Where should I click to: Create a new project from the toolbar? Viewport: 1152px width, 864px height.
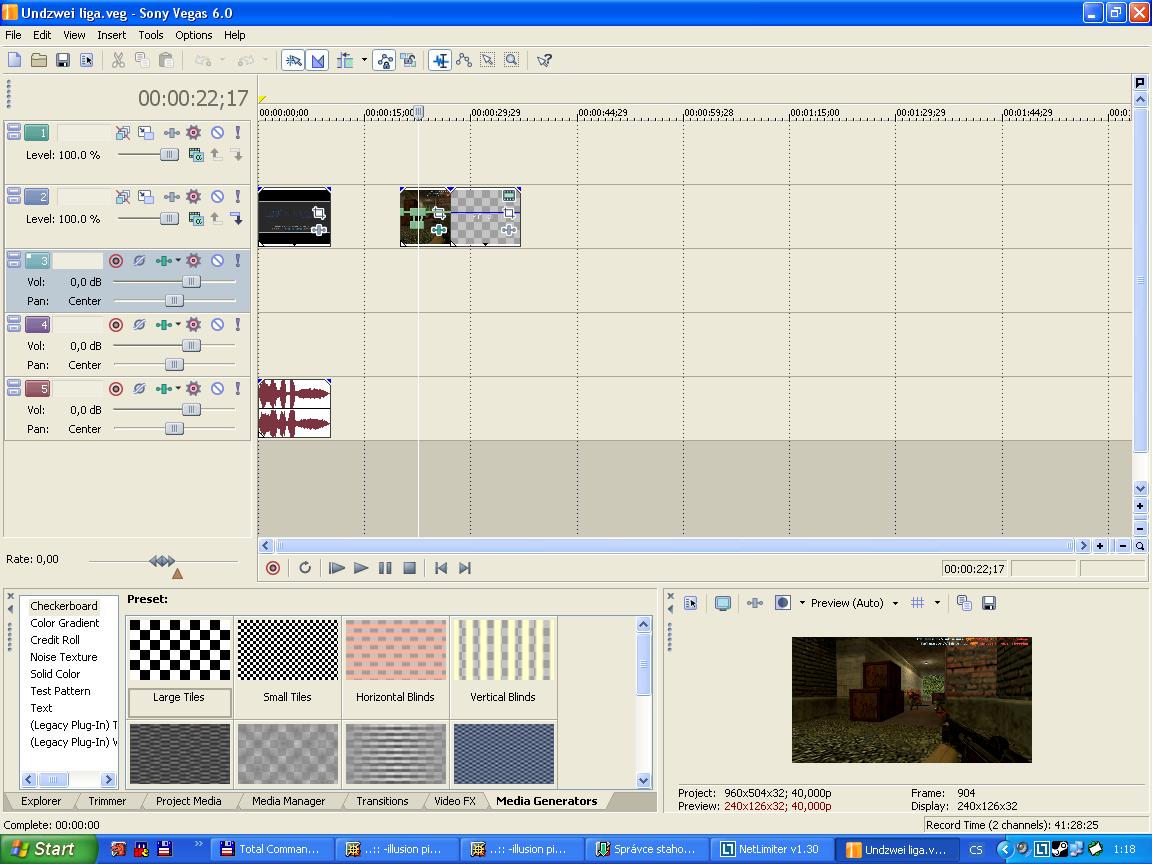pyautogui.click(x=15, y=60)
